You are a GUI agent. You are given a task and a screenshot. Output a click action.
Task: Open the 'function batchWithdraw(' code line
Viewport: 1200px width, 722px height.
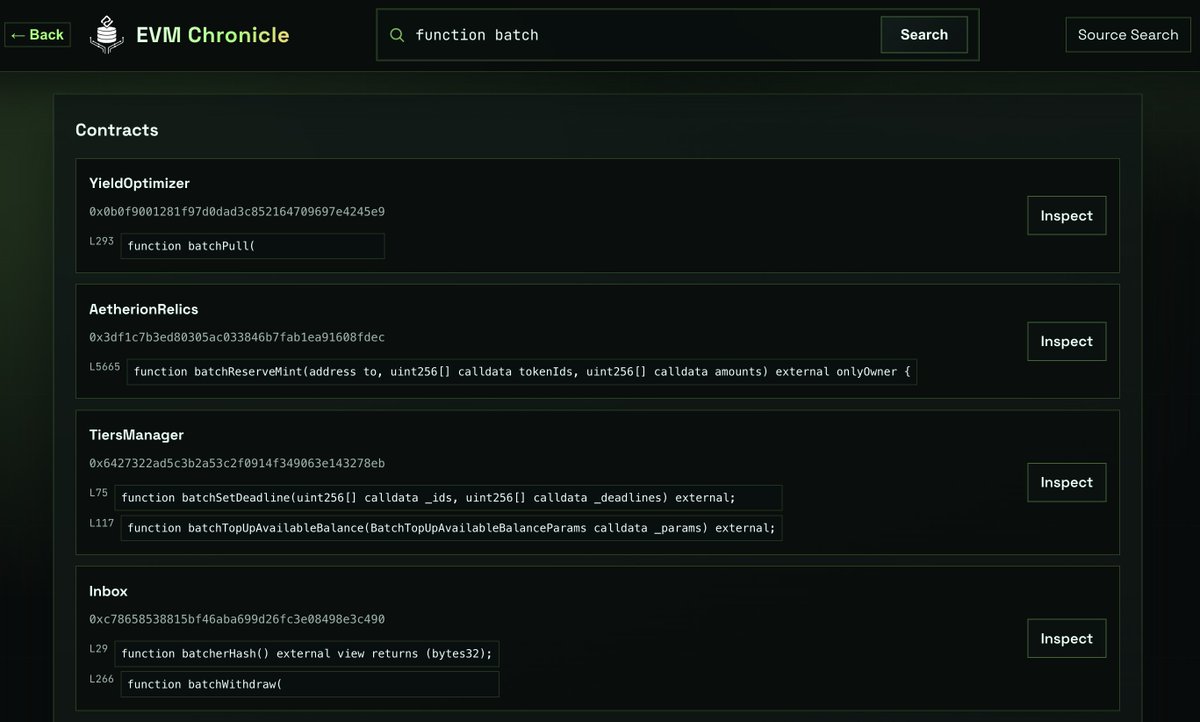pyautogui.click(x=310, y=684)
